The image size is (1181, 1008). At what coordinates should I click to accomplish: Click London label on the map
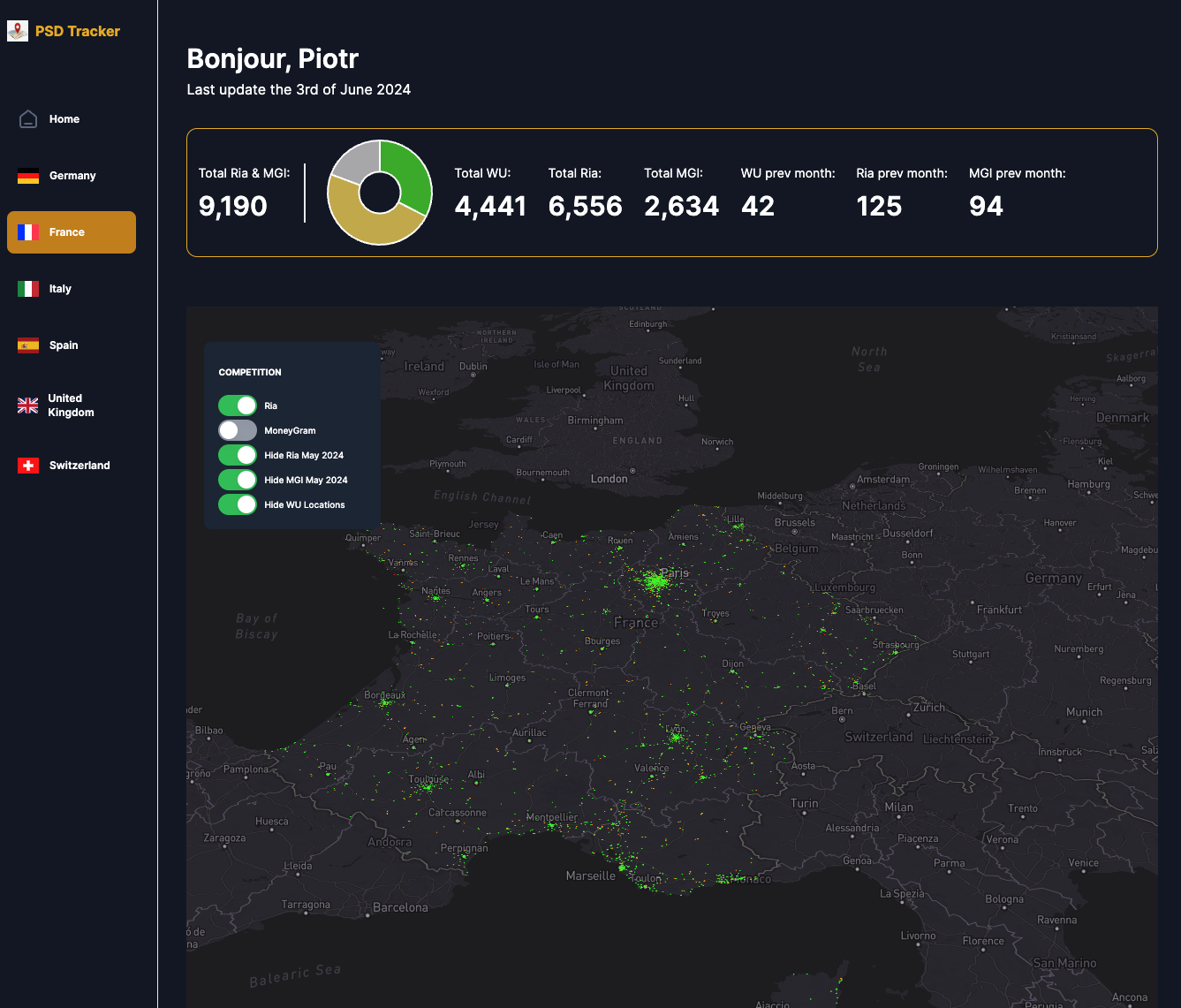609,479
